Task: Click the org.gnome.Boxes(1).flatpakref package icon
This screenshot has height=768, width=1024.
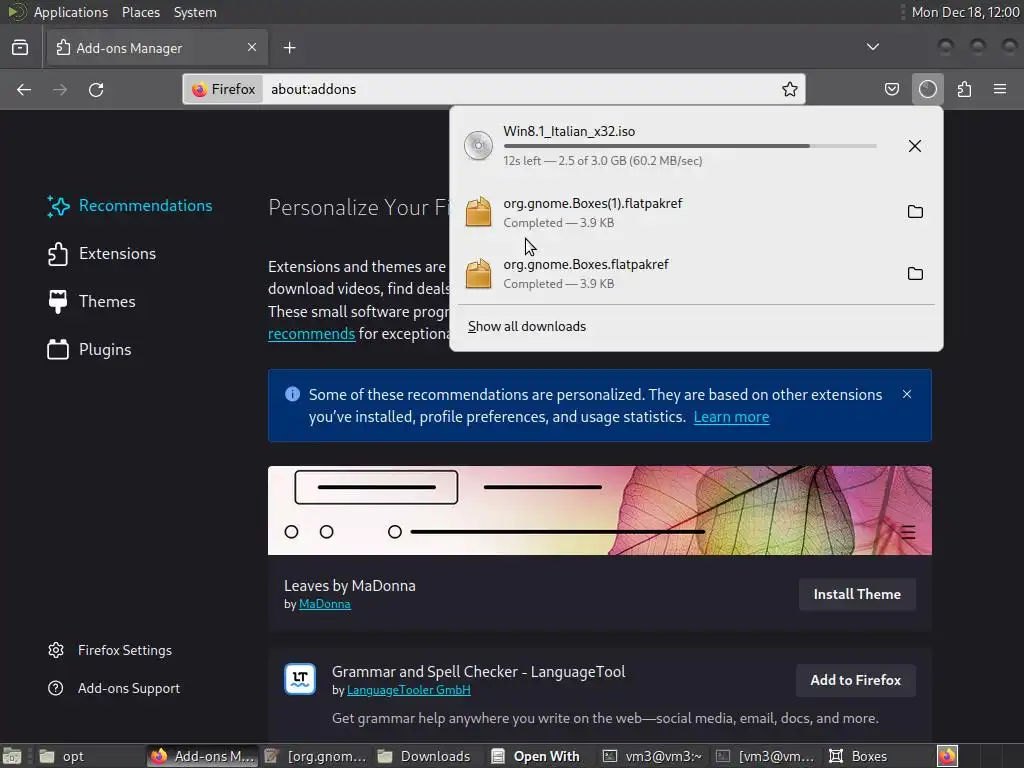Action: coord(478,212)
